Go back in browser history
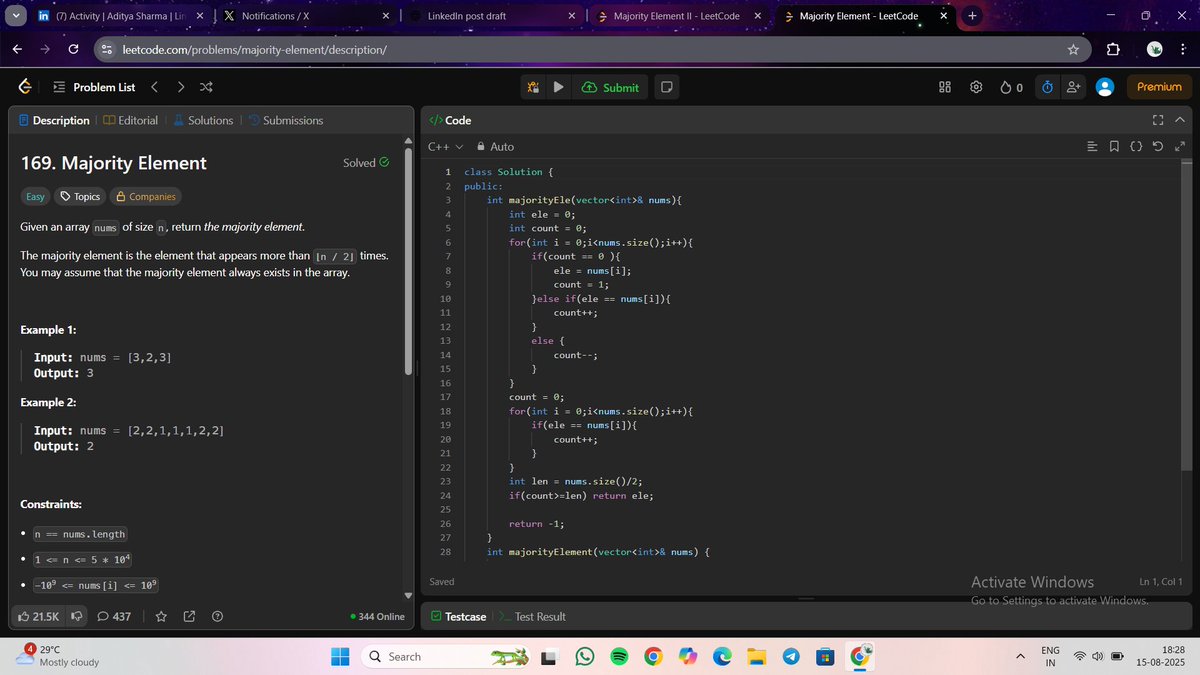1200x675 pixels. (17, 49)
